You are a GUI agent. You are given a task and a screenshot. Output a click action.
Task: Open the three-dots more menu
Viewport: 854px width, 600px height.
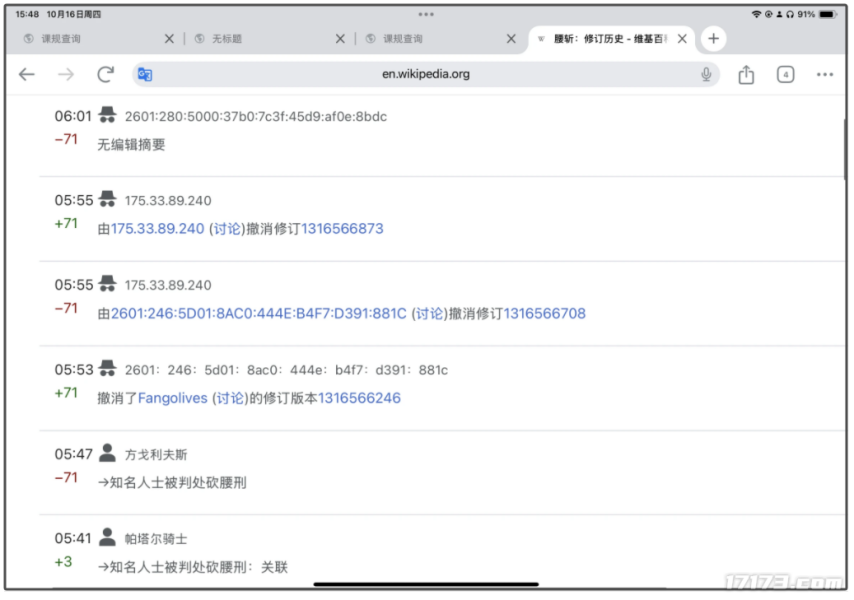click(824, 74)
